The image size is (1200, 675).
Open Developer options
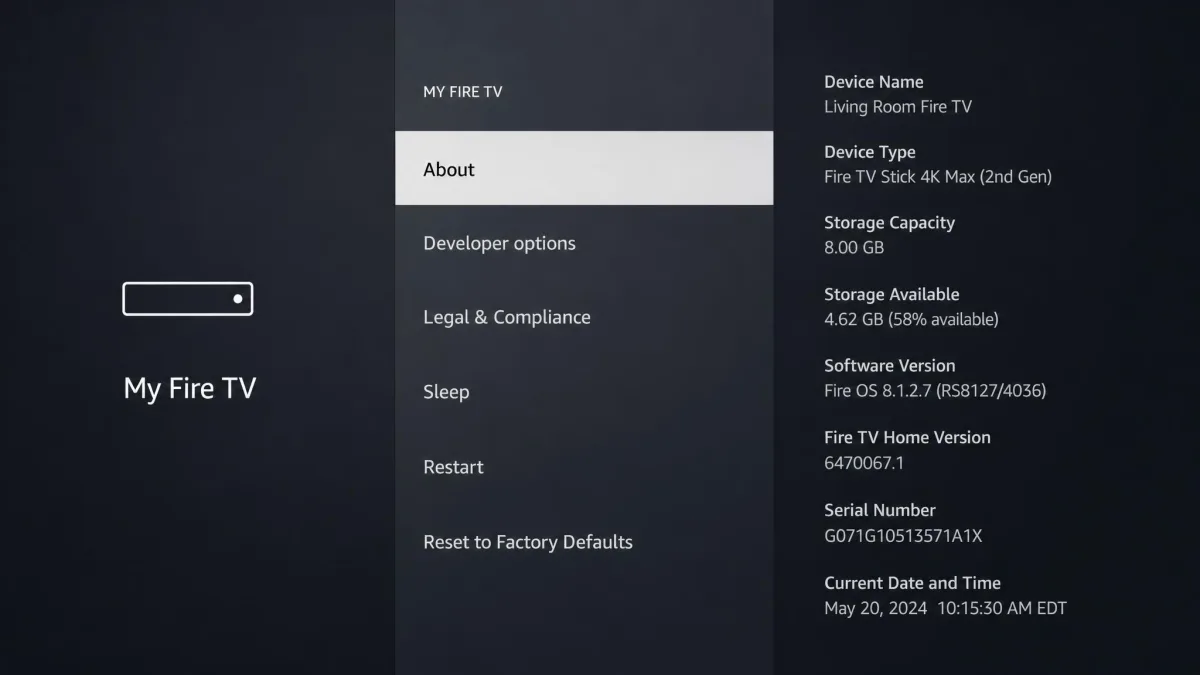584,243
